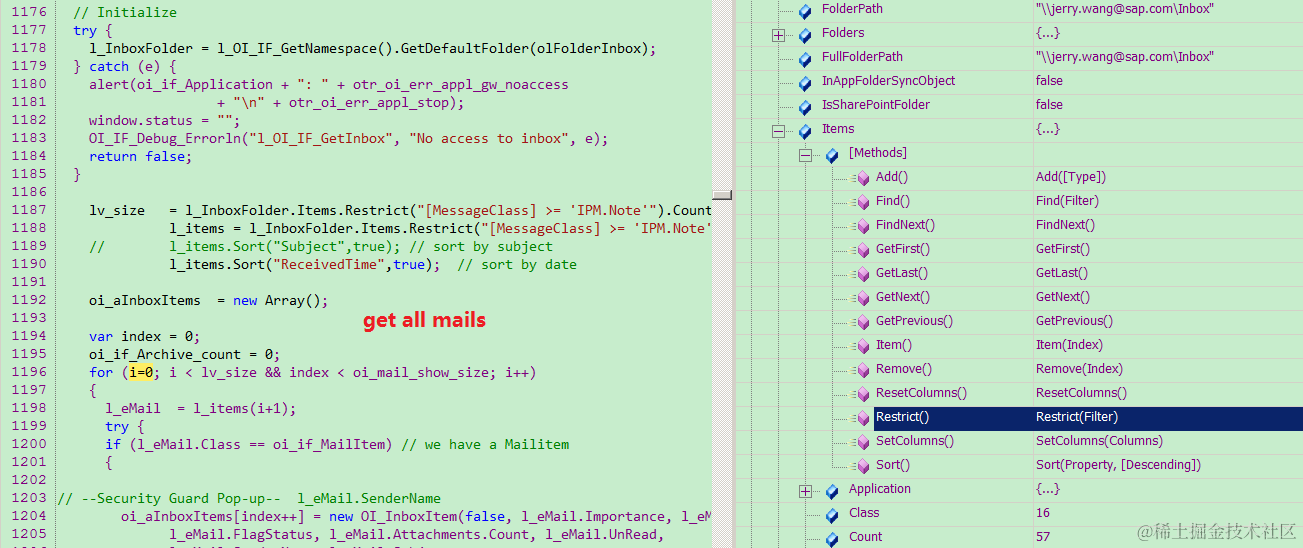Click the FullFolderPath property icon
Viewport: 1303px width, 548px height.
805,59
